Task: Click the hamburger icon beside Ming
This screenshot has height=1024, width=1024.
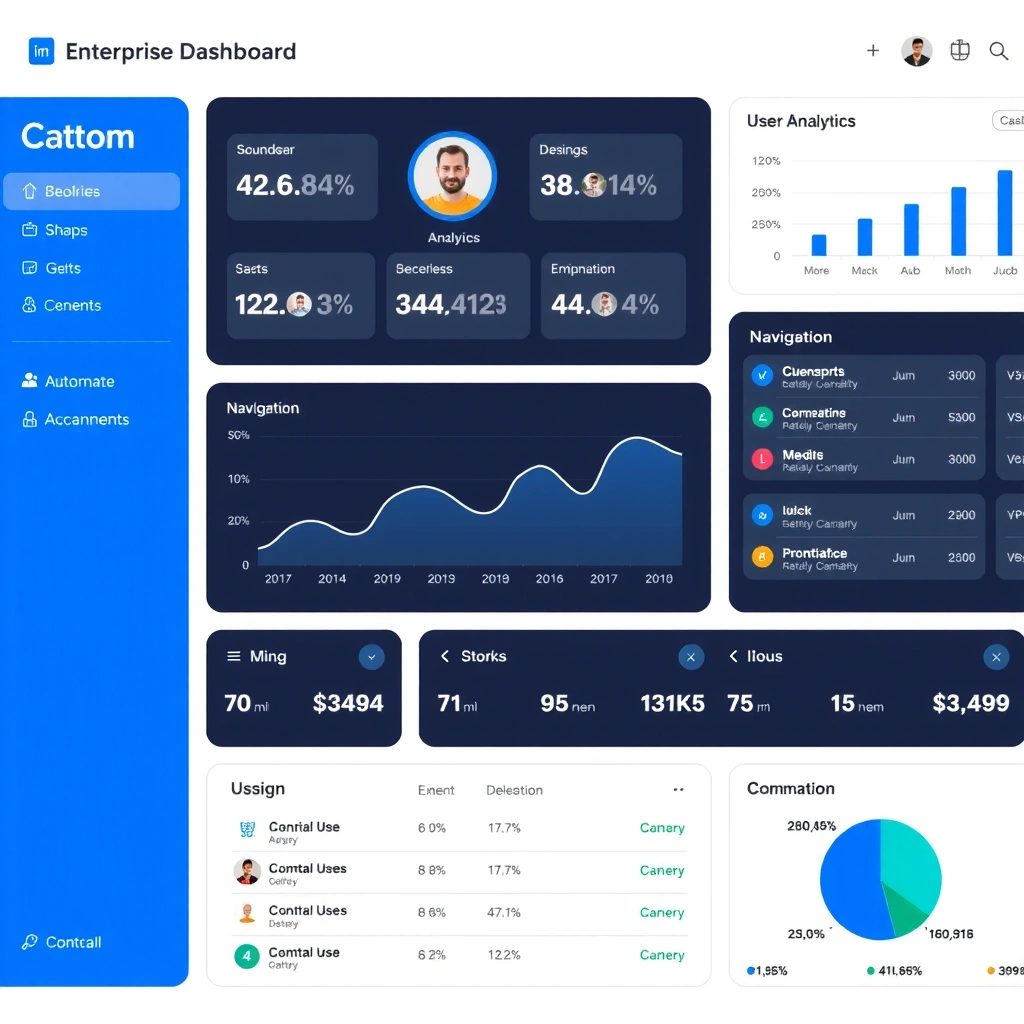Action: point(234,657)
